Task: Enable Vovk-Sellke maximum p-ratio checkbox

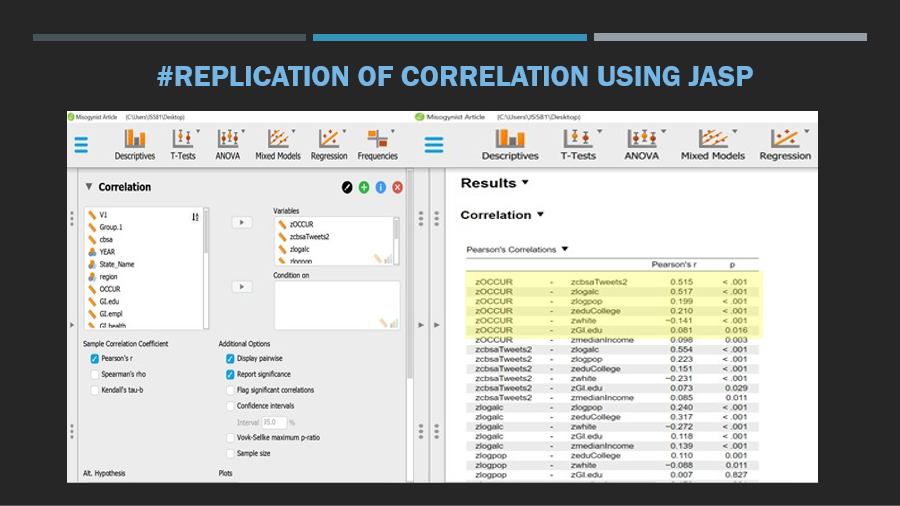Action: point(230,438)
